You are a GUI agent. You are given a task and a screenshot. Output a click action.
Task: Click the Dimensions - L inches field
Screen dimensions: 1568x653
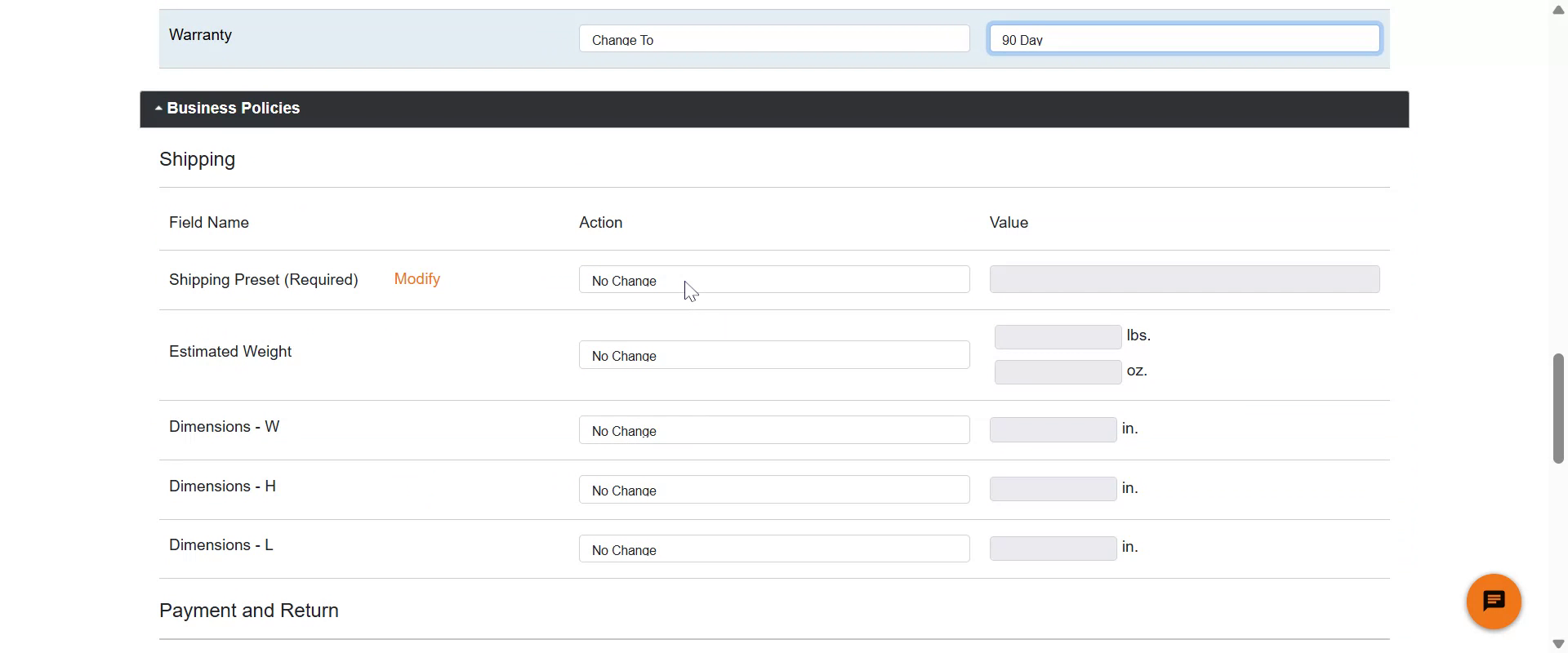pyautogui.click(x=1052, y=549)
